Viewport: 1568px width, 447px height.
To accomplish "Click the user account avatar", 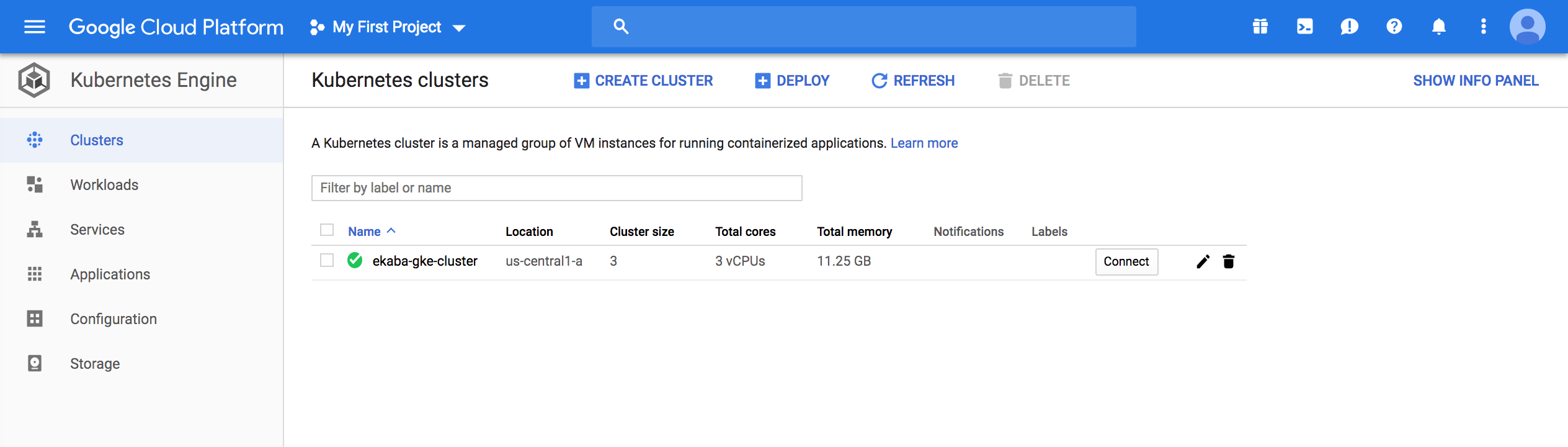I will 1527,27.
